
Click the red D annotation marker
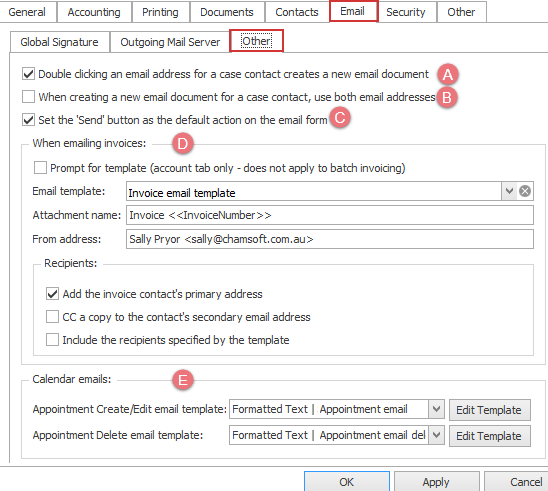[183, 143]
